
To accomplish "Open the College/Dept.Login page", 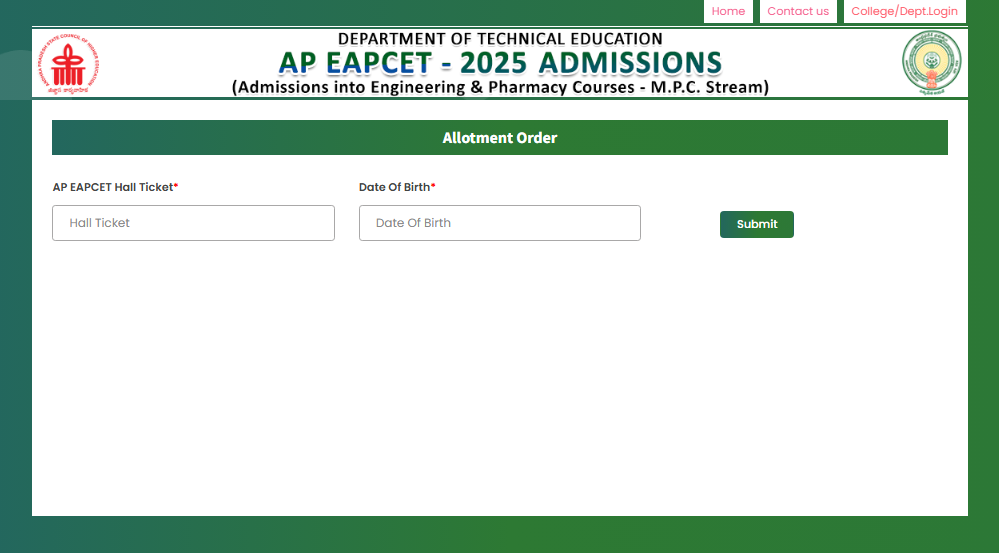I will 904,11.
